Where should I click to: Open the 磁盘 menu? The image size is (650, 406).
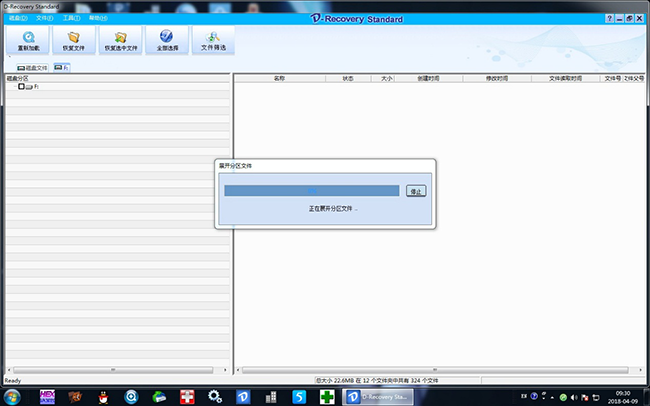tap(18, 18)
